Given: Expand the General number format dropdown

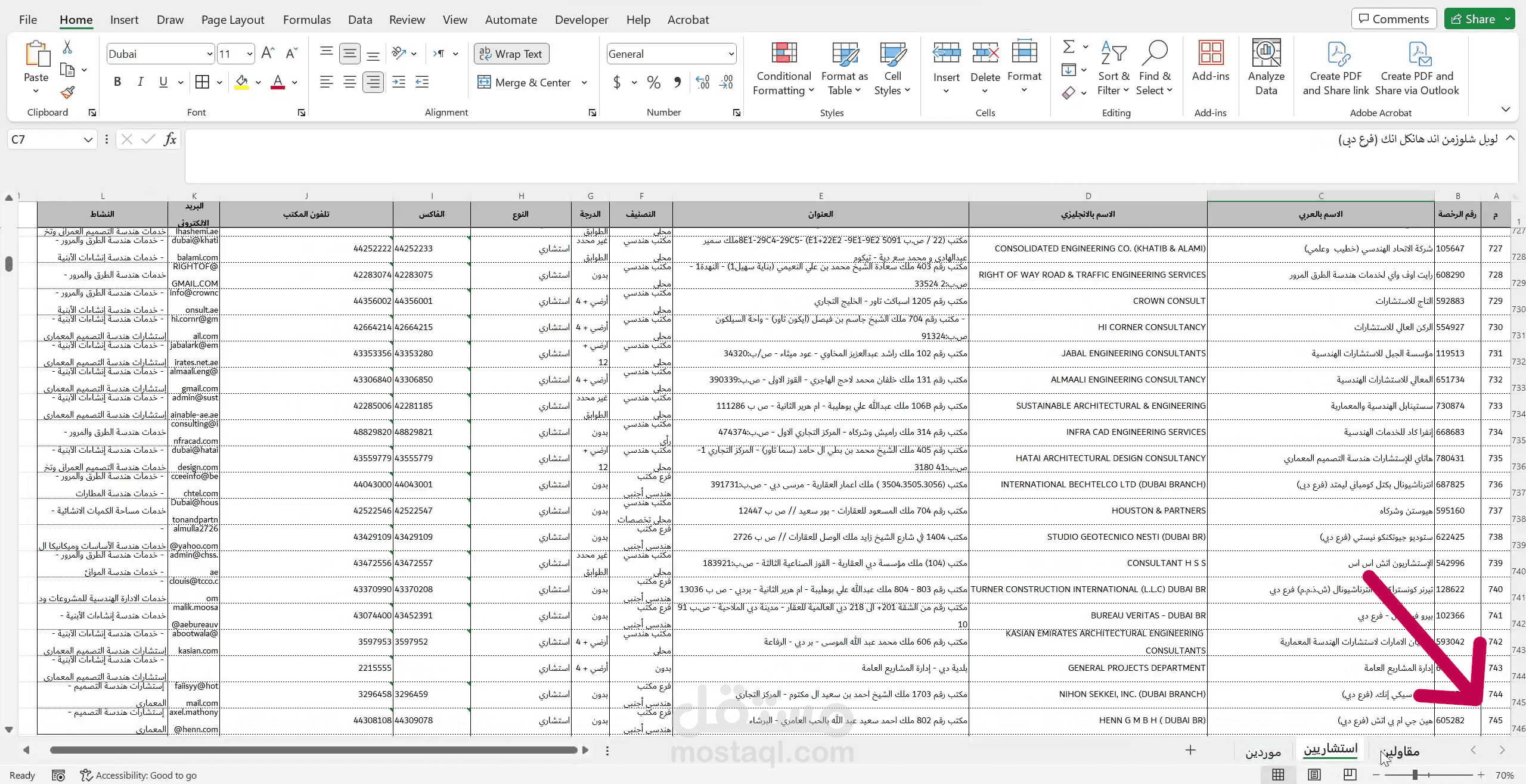Looking at the screenshot, I should pyautogui.click(x=731, y=54).
